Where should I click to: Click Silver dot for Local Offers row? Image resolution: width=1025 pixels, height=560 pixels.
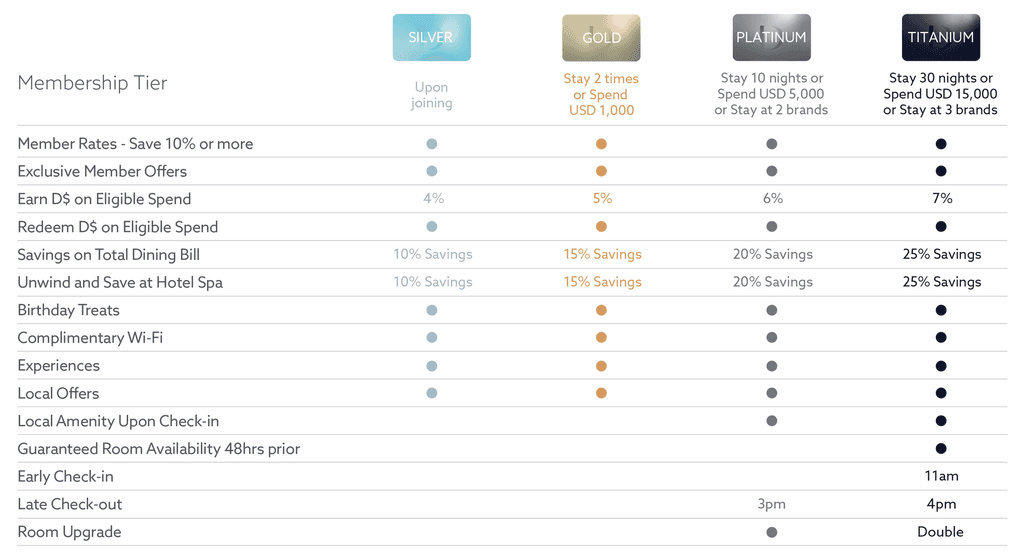click(x=432, y=393)
